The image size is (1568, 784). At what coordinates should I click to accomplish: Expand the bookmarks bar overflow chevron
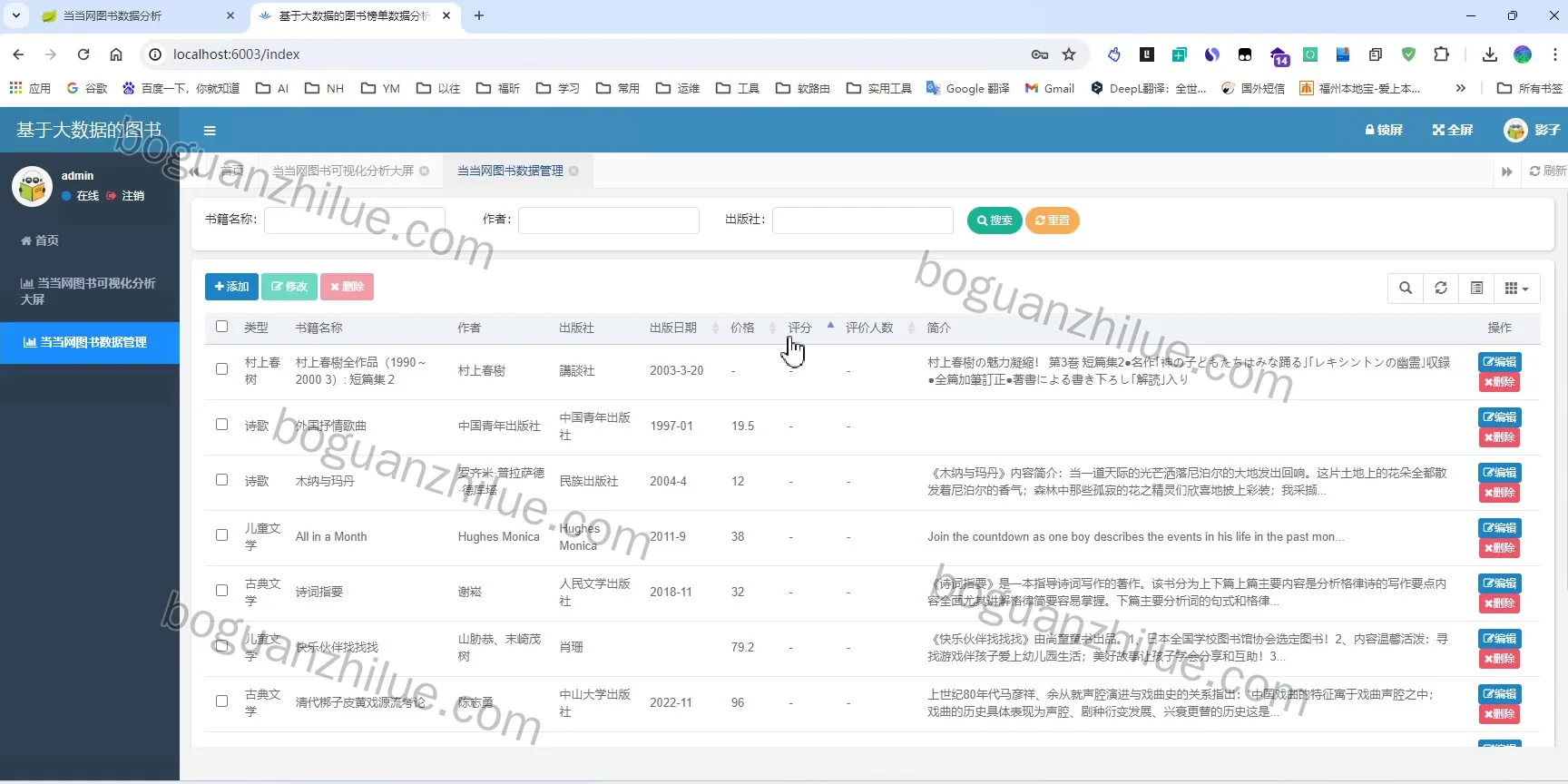click(x=1460, y=88)
